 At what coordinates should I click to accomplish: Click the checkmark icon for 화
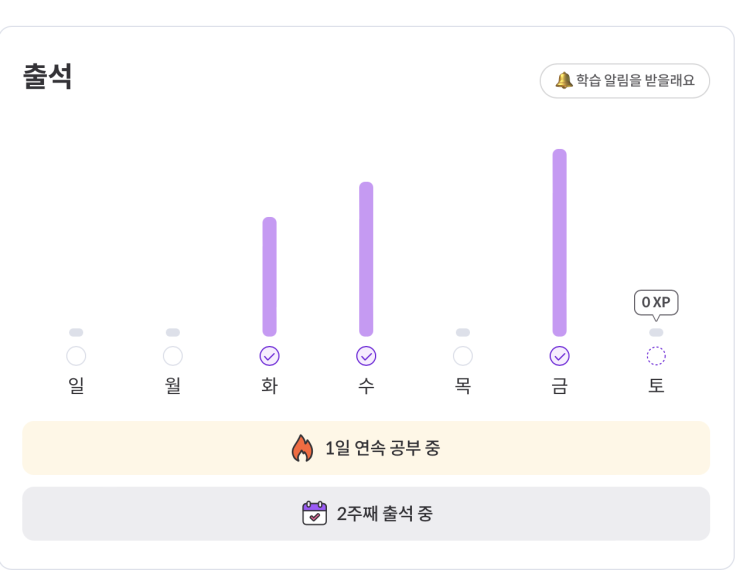pyautogui.click(x=269, y=356)
